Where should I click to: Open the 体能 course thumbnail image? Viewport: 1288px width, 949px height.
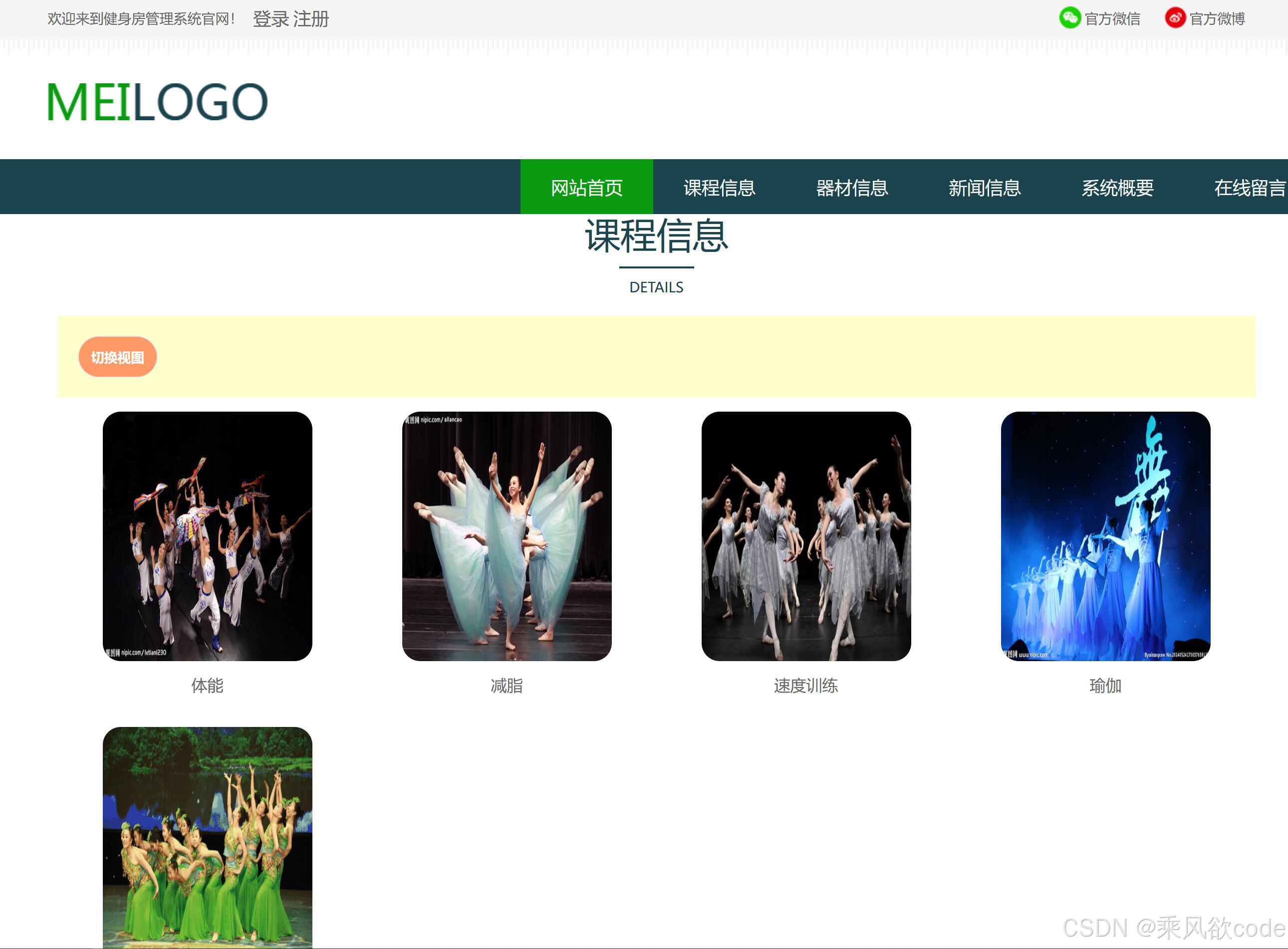pos(208,535)
